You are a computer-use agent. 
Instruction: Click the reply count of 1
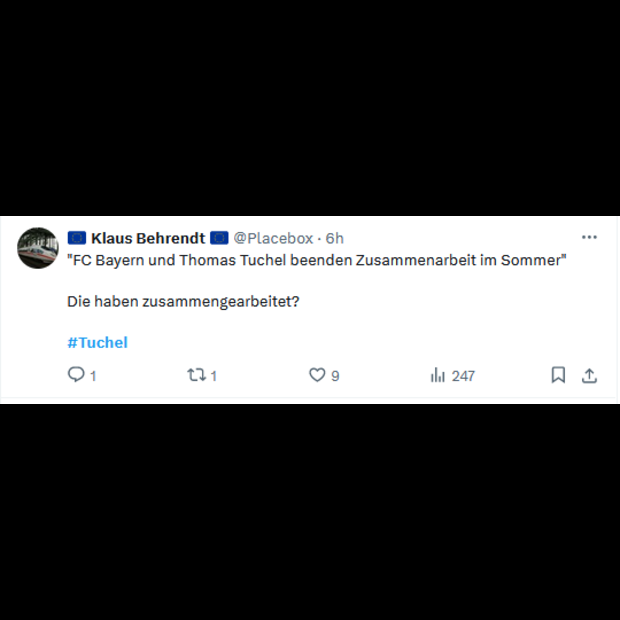pyautogui.click(x=93, y=376)
